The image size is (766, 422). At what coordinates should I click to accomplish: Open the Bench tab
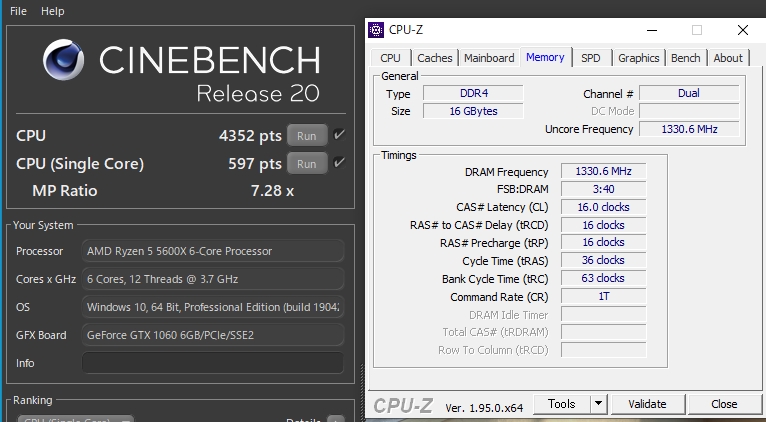[x=685, y=58]
